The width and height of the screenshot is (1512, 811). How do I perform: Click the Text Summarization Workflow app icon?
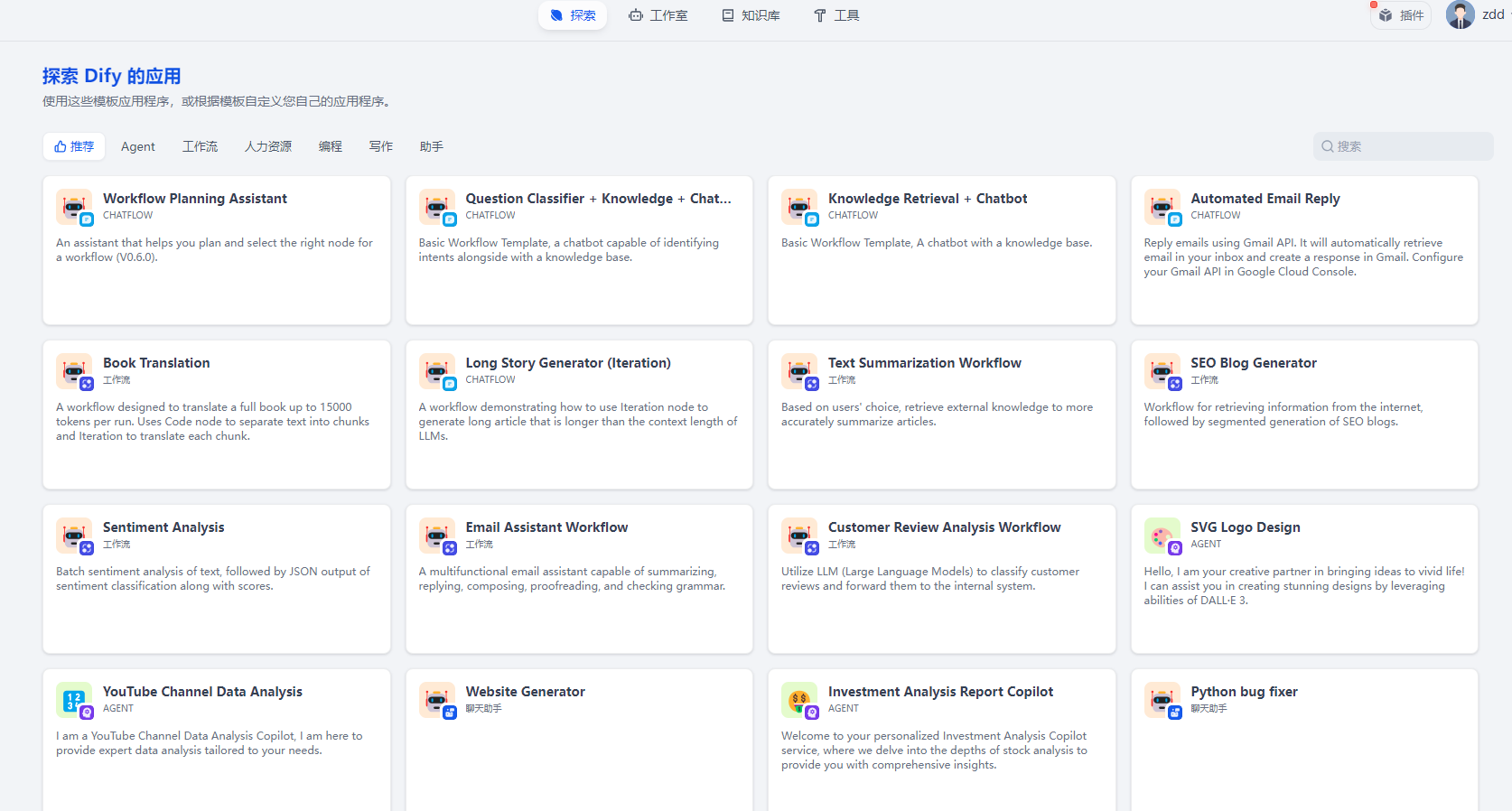pos(799,371)
